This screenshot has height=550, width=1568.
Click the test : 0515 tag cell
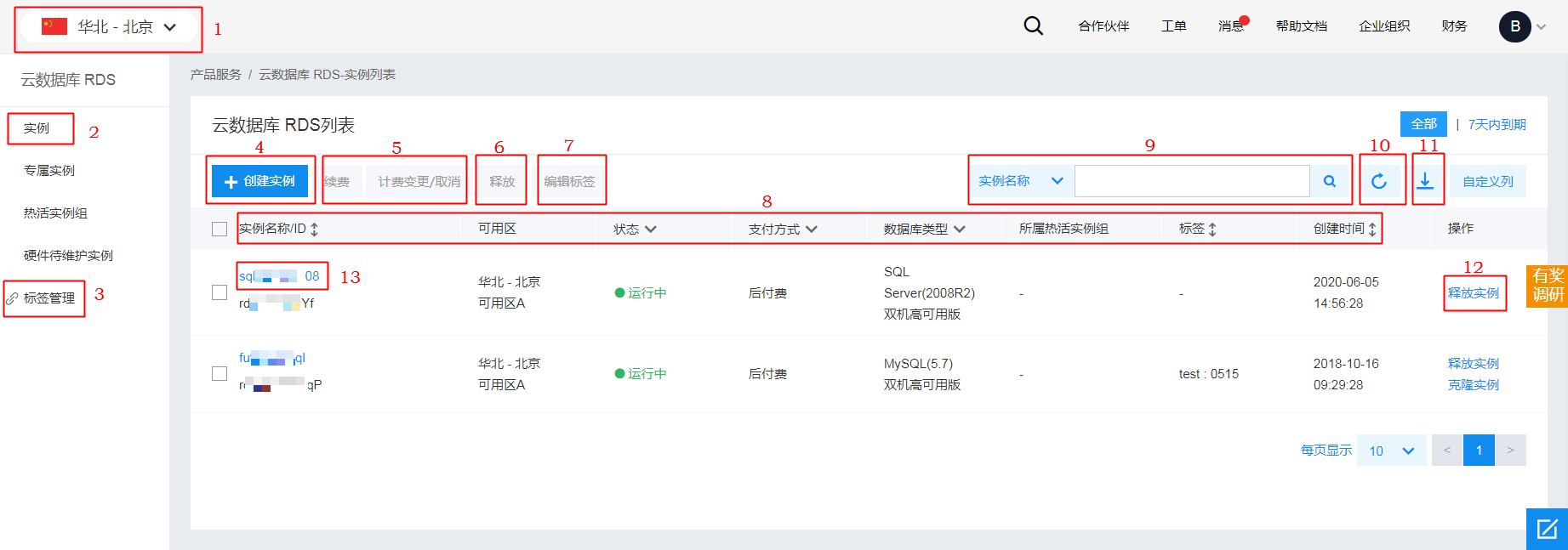click(1209, 374)
